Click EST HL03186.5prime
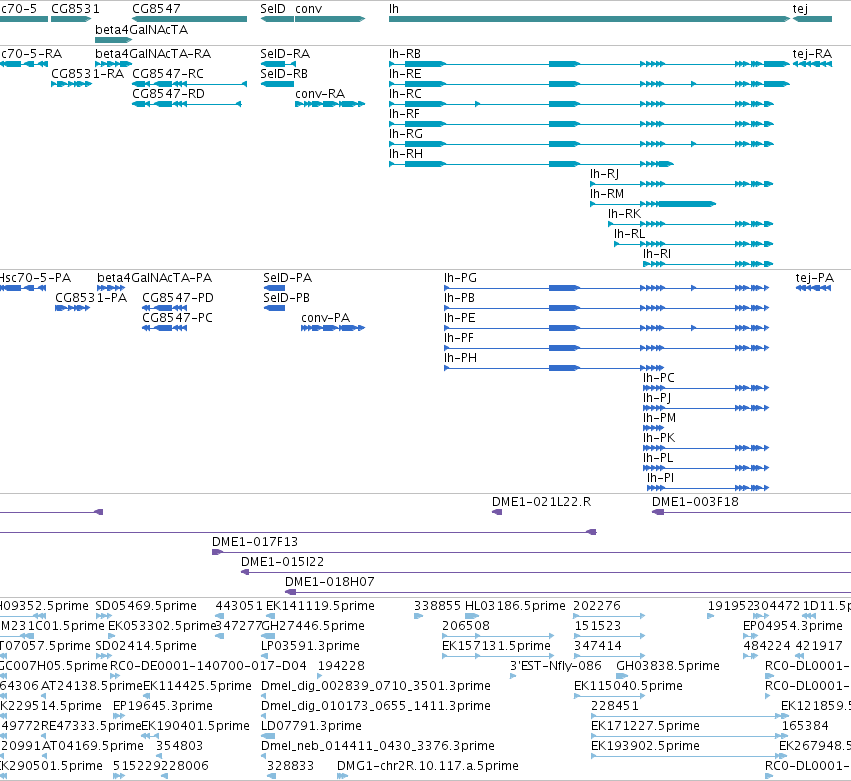Screen dimensions: 851x781 click(x=515, y=606)
